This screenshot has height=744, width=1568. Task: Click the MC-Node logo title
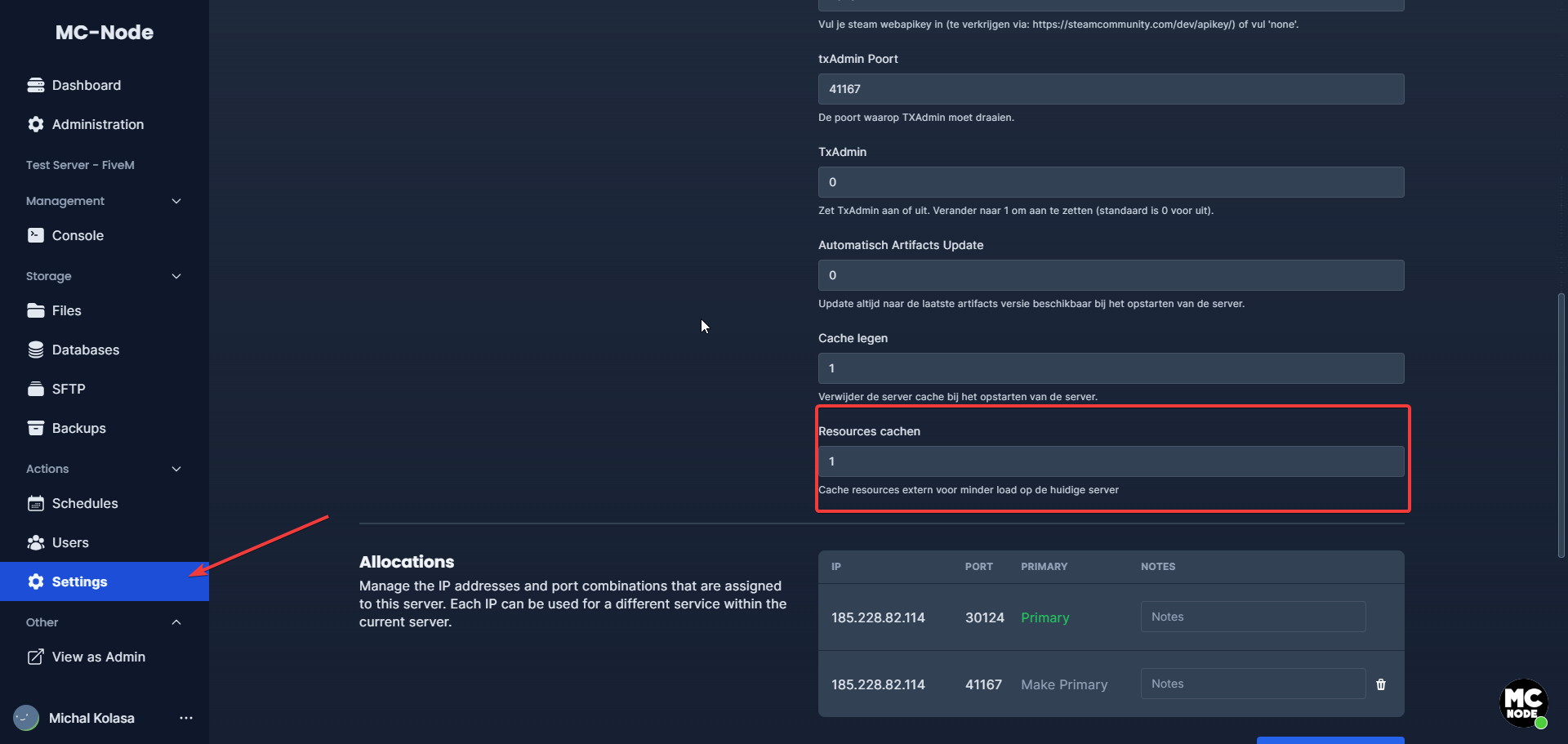click(x=105, y=33)
